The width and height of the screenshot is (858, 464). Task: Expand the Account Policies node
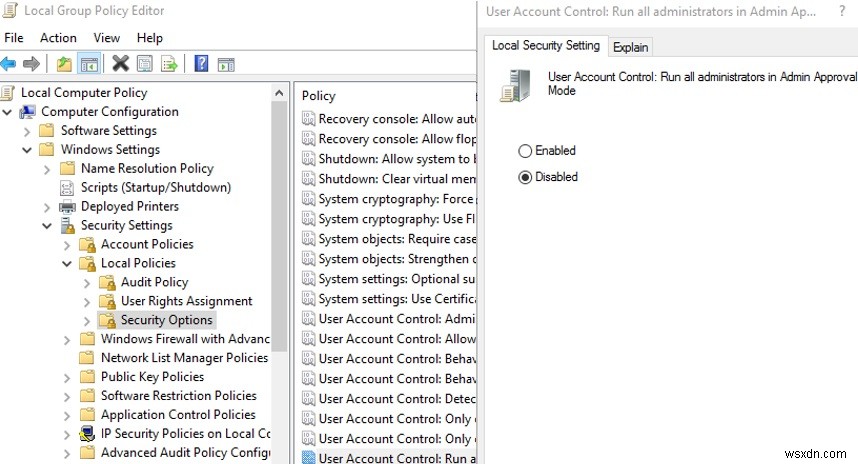(67, 246)
